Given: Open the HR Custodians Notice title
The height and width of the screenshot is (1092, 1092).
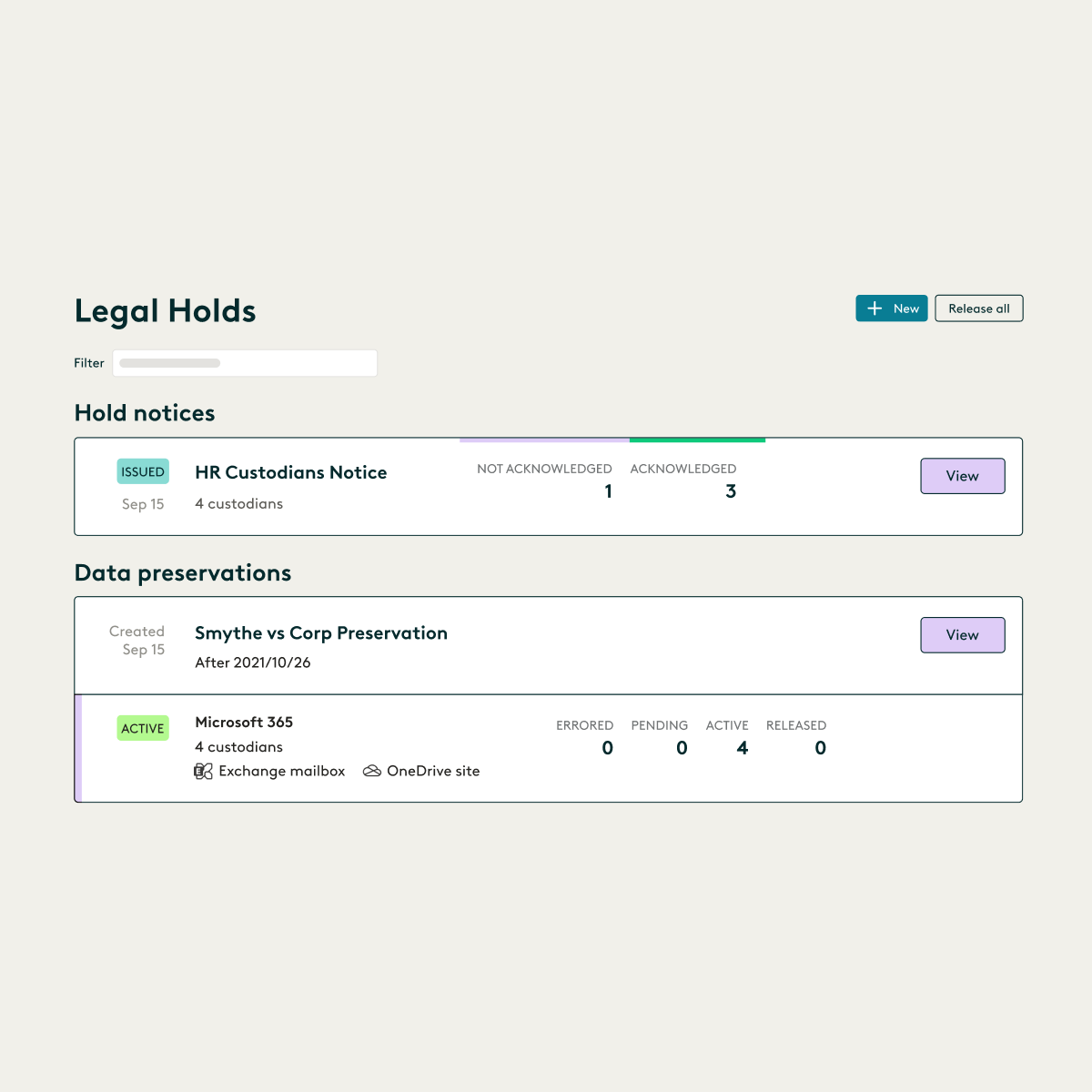Looking at the screenshot, I should 290,472.
